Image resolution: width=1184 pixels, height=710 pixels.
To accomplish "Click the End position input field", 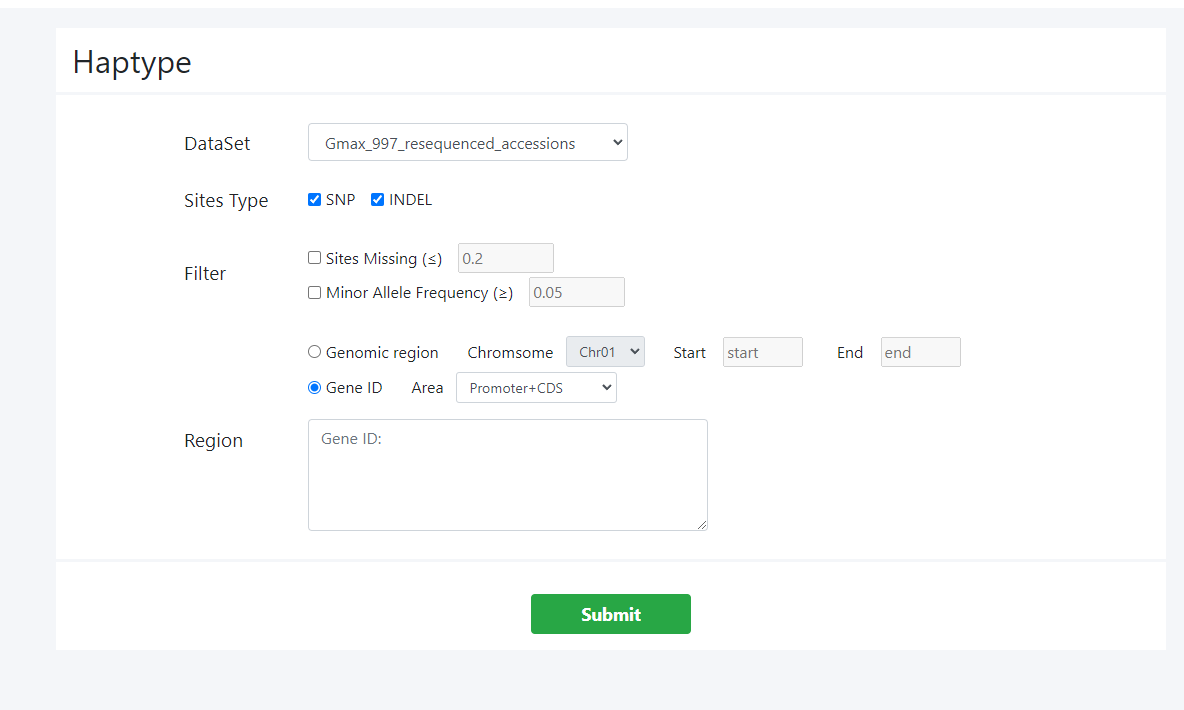I will [x=920, y=352].
